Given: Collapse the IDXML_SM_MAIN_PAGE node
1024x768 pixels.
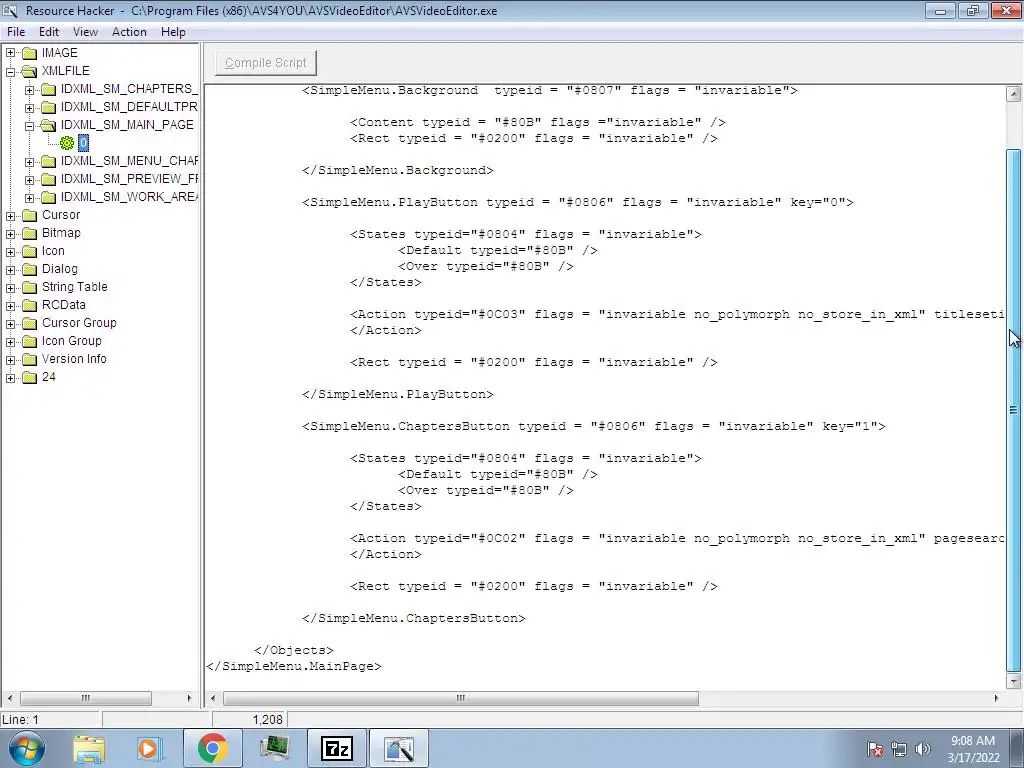Looking at the screenshot, I should tap(29, 125).
